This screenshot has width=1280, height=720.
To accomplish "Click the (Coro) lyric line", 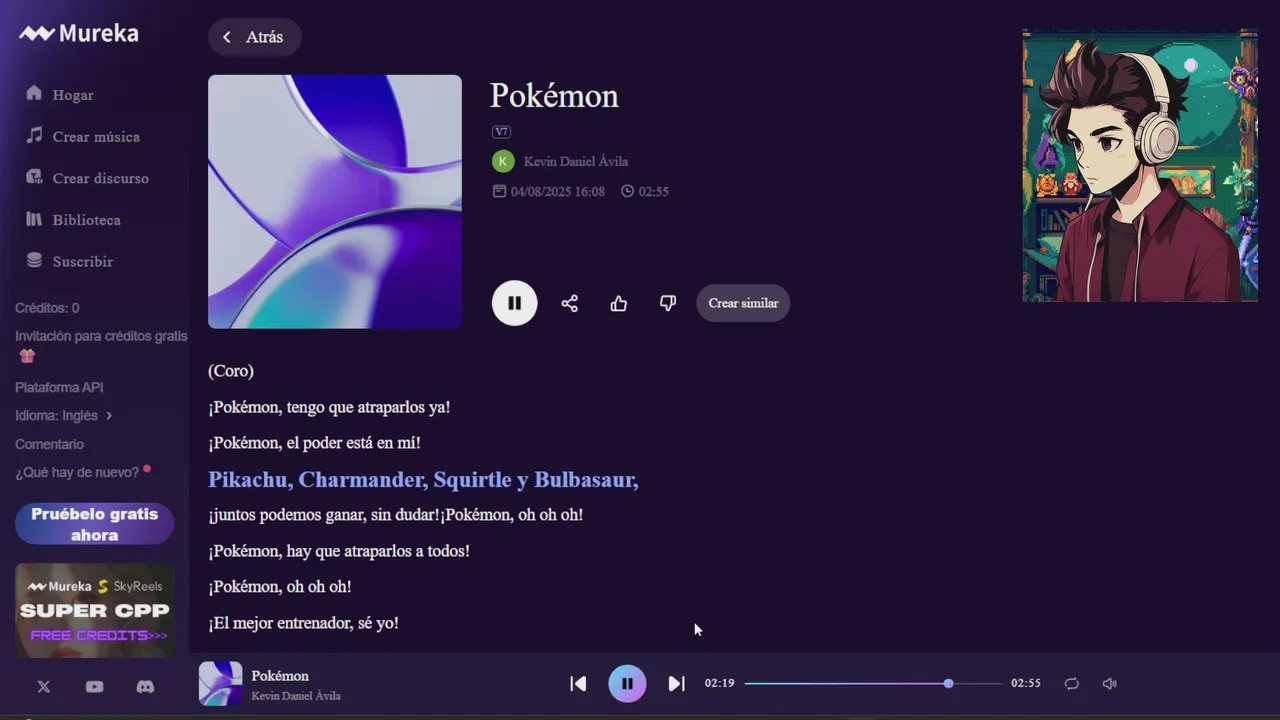I will [231, 371].
